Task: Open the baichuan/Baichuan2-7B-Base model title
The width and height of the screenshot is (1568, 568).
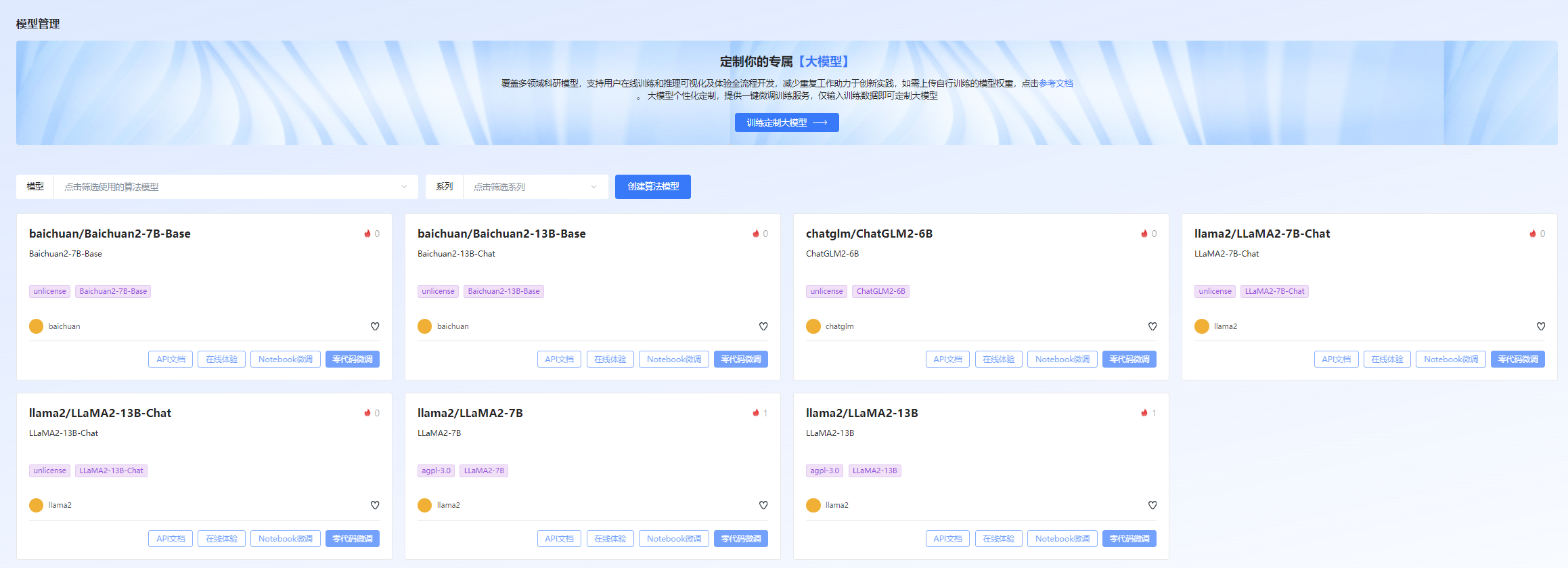Action: pos(110,234)
